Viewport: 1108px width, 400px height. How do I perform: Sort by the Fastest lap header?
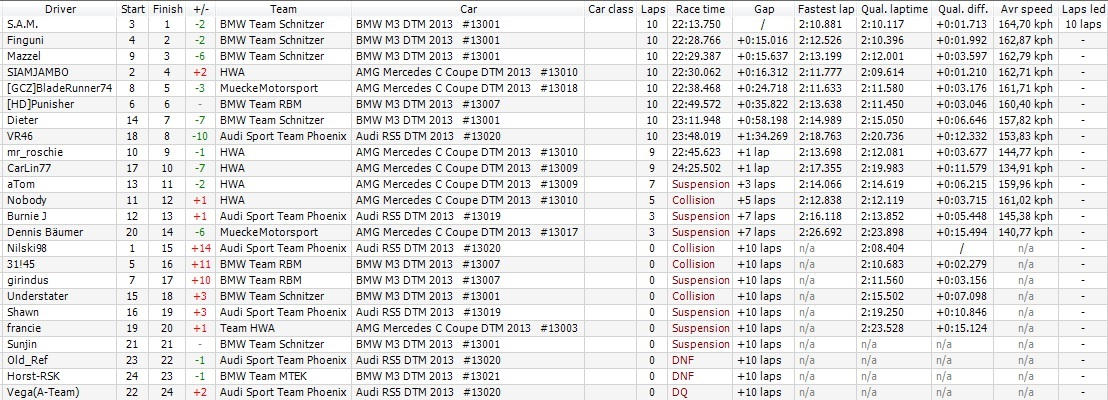826,8
